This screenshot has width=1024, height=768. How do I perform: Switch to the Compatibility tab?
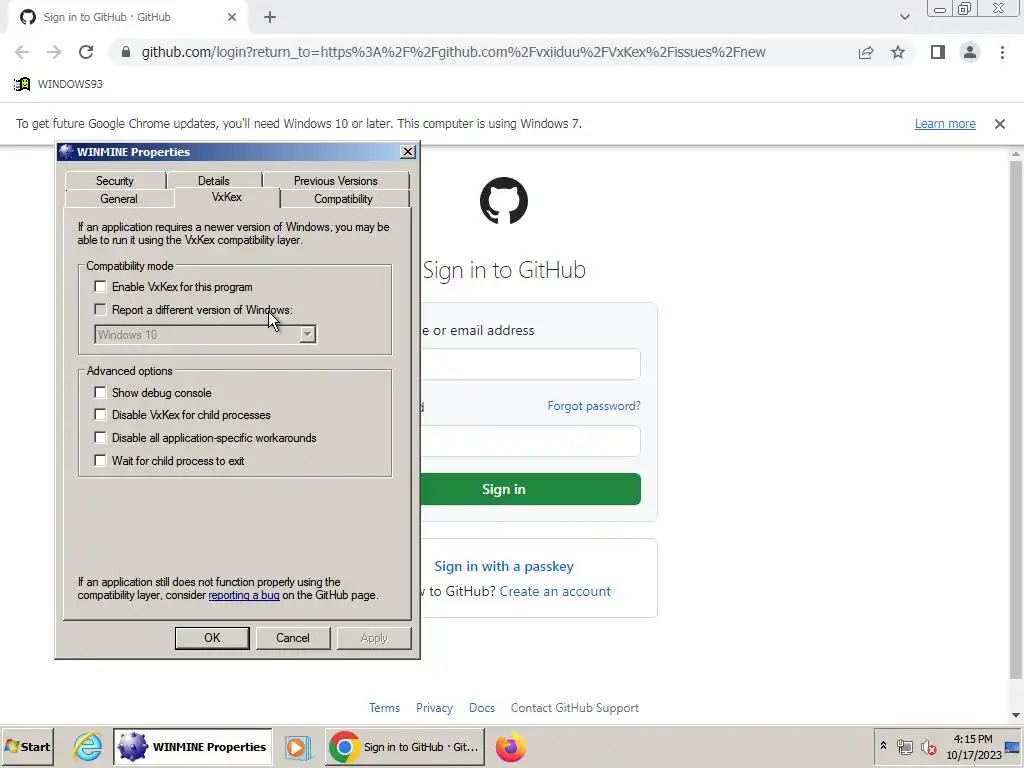coord(344,199)
